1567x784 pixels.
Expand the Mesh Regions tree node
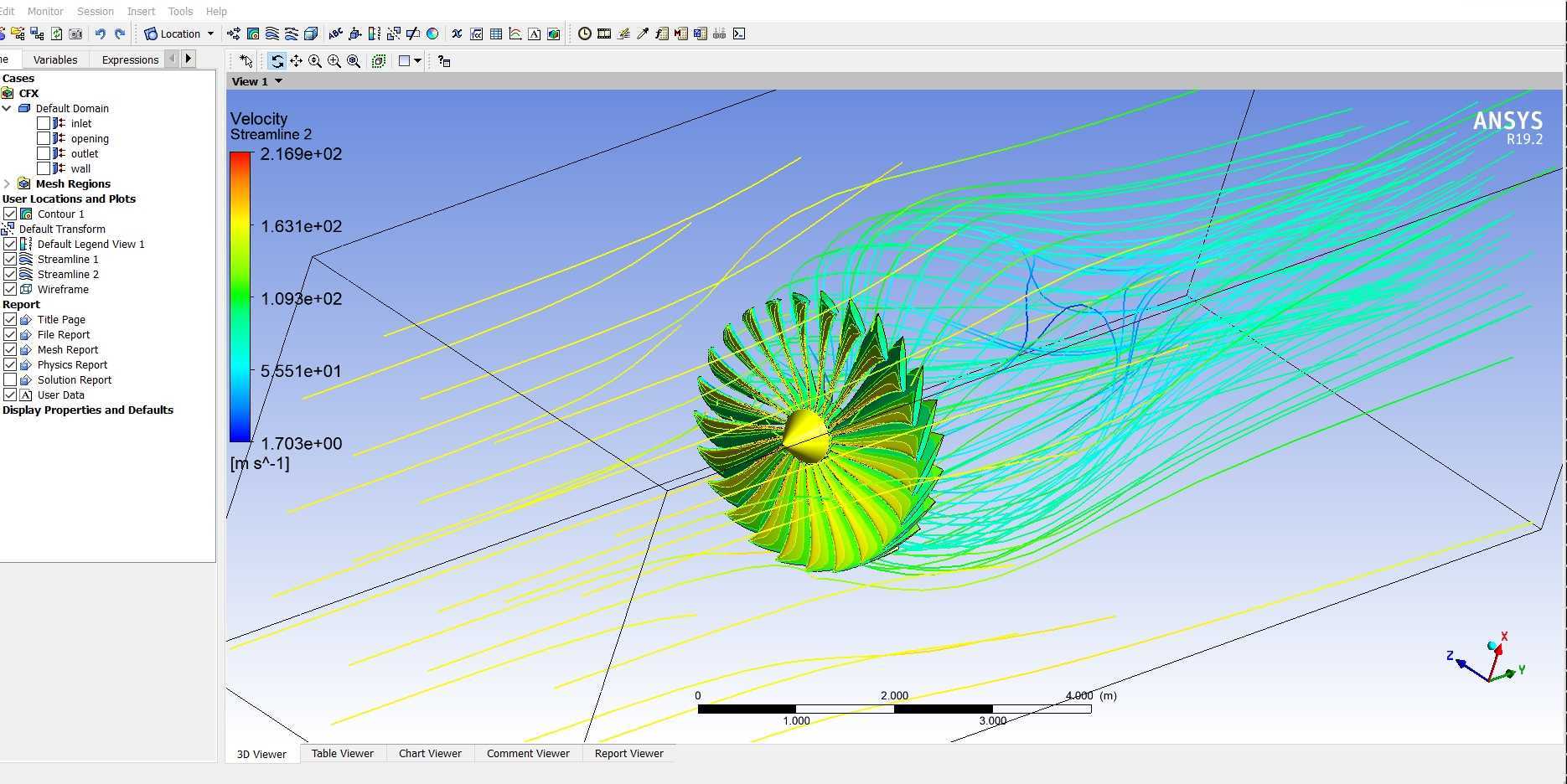(x=8, y=183)
